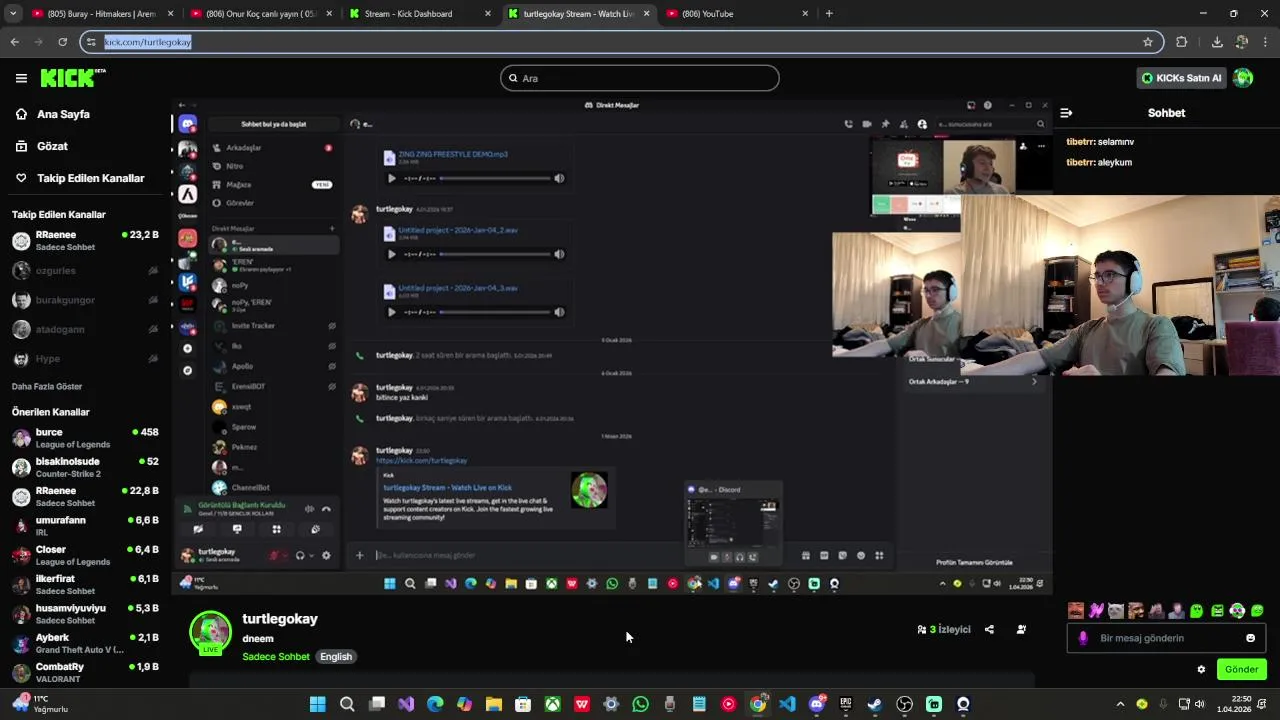Screen dimensions: 1280x720
Task: Open recommended channel Ayberk
Action: 86,643
